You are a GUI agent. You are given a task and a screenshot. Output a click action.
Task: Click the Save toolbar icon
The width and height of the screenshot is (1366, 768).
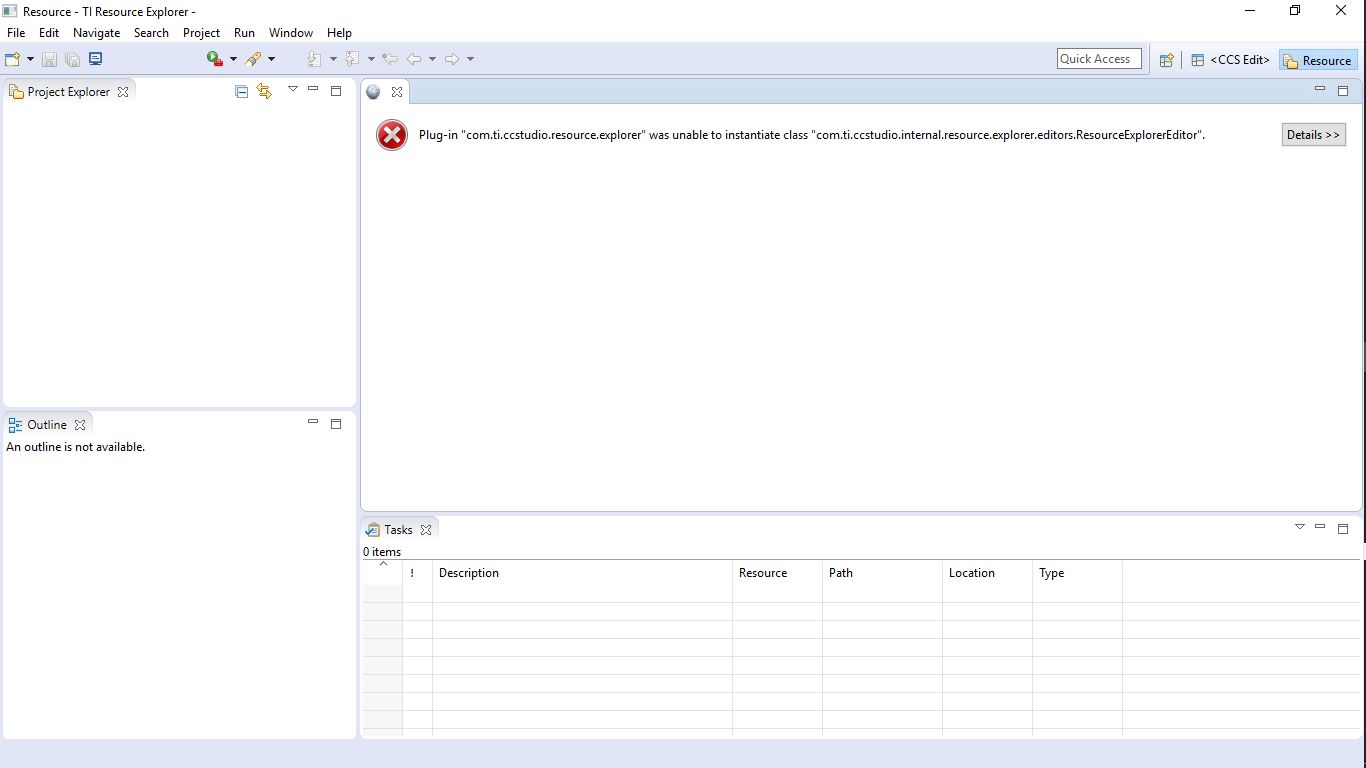[49, 59]
